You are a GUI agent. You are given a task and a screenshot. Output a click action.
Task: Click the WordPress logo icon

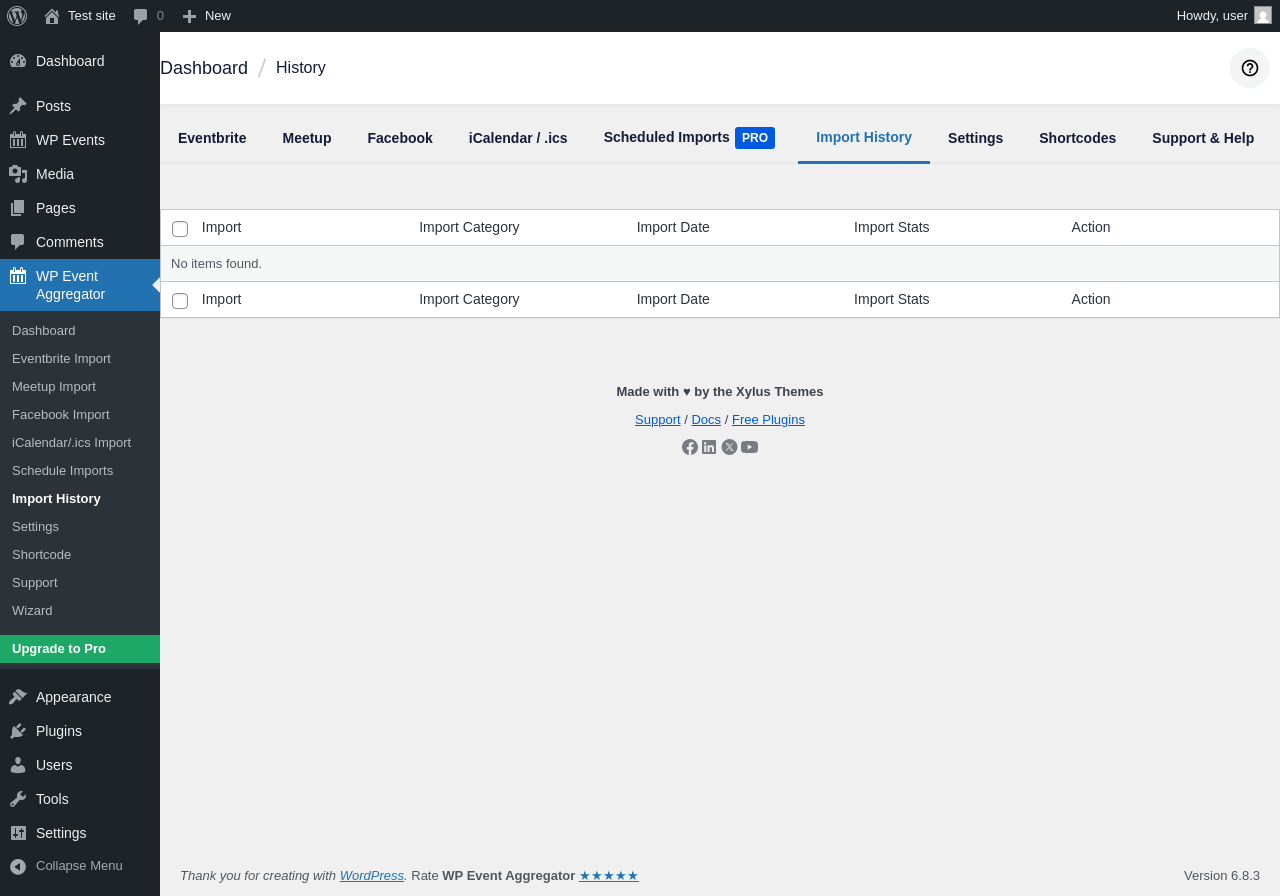coord(17,16)
